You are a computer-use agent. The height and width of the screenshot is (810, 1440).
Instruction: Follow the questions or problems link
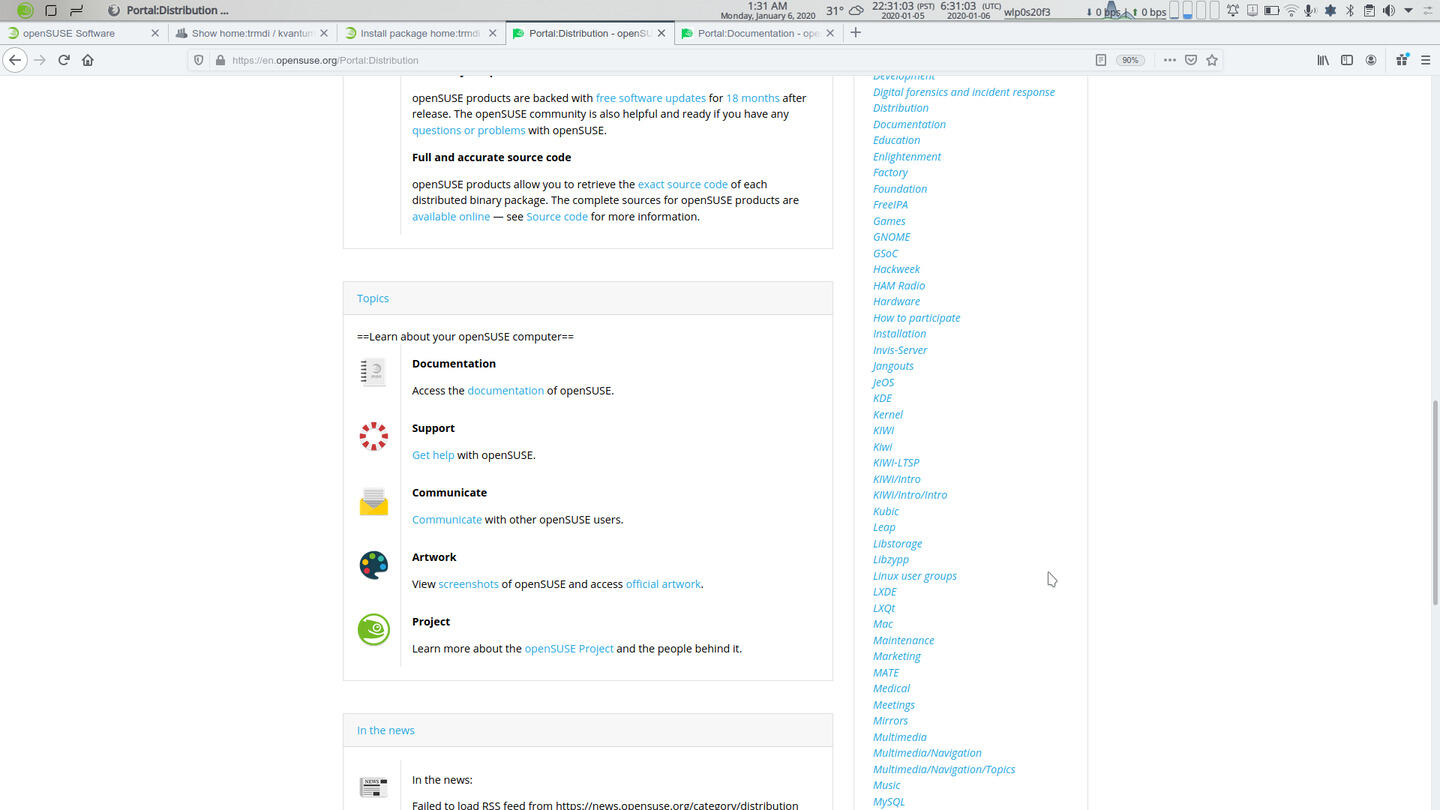point(468,130)
